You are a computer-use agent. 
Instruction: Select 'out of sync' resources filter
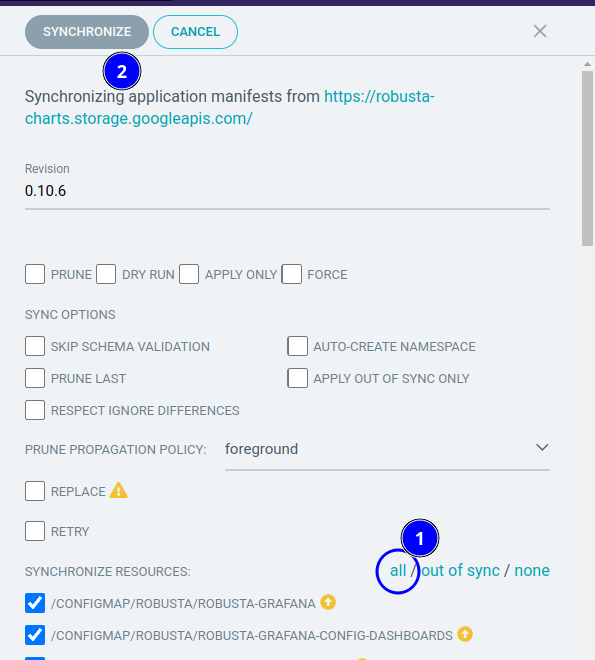460,570
